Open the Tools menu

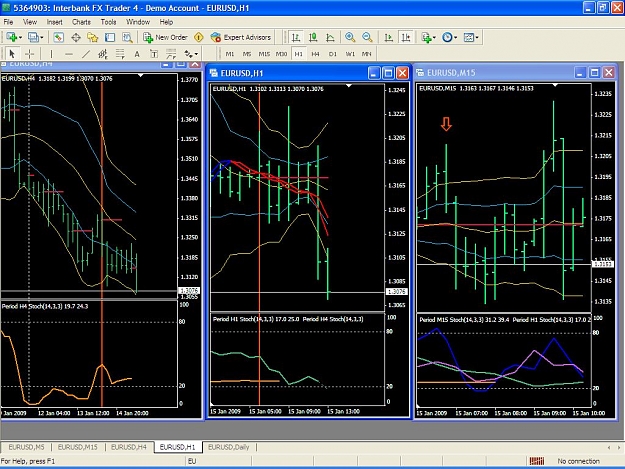(x=108, y=22)
